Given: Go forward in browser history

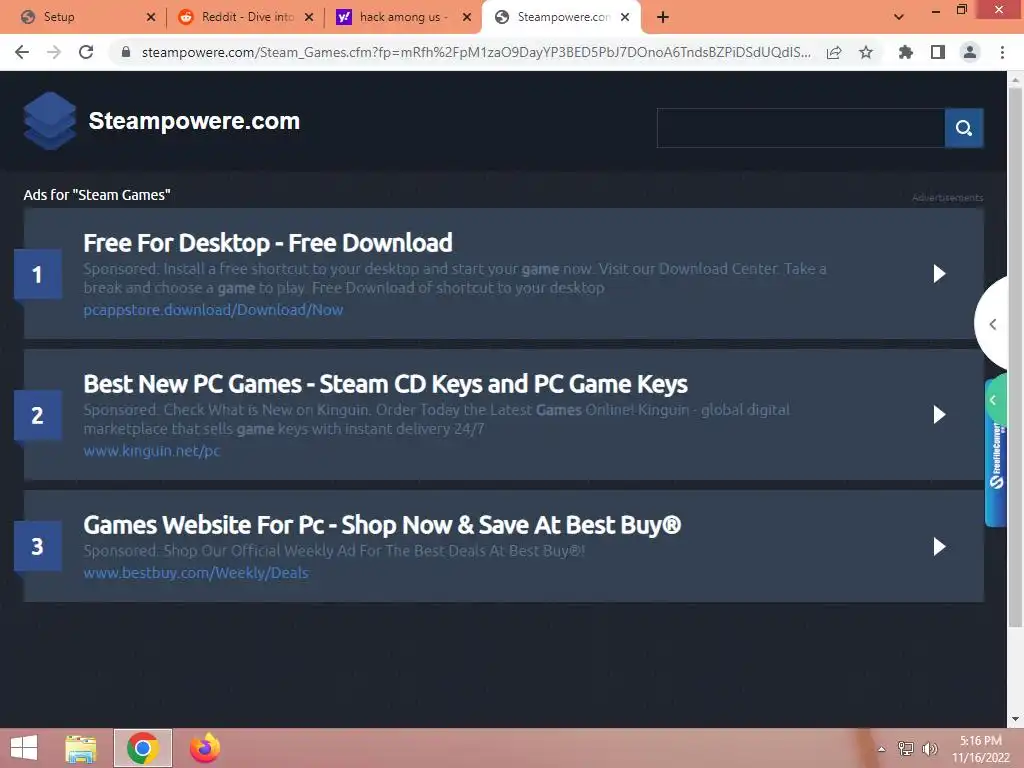Looking at the screenshot, I should (54, 52).
